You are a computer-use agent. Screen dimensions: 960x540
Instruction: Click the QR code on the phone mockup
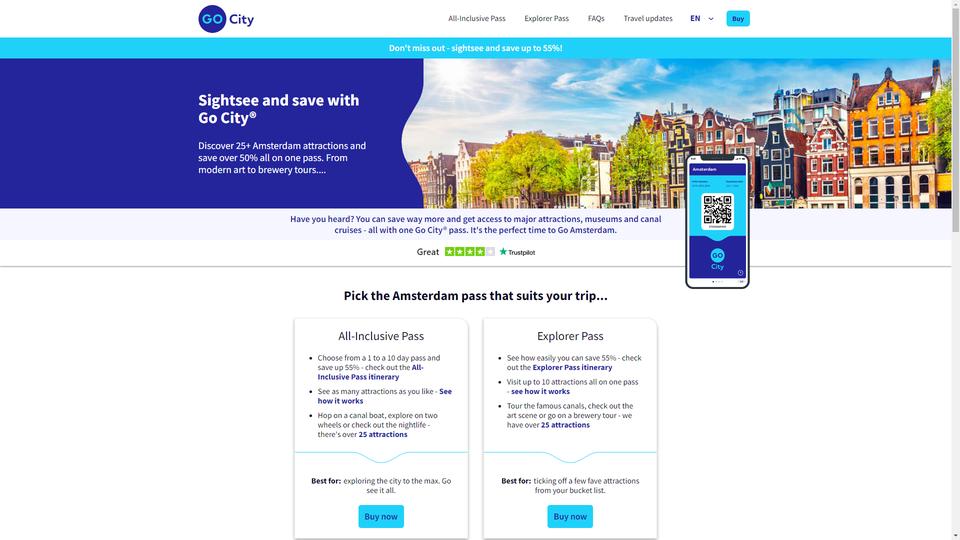tap(717, 210)
